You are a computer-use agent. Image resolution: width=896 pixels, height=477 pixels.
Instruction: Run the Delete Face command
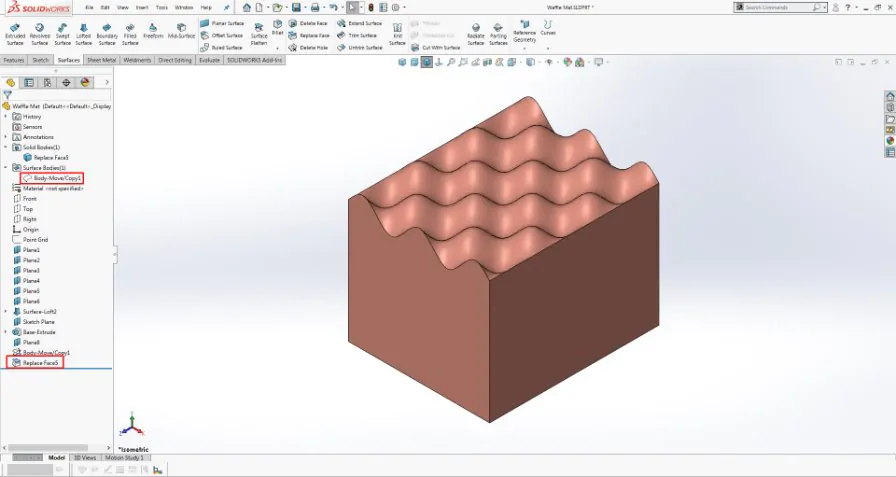pyautogui.click(x=309, y=23)
